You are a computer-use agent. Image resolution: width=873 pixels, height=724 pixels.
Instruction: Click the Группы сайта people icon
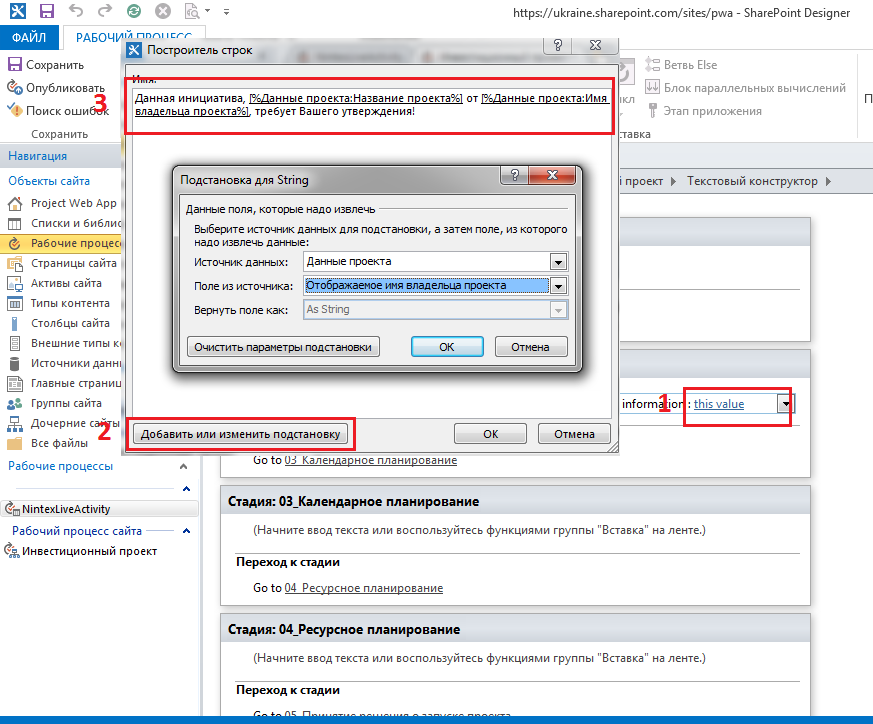click(x=15, y=404)
